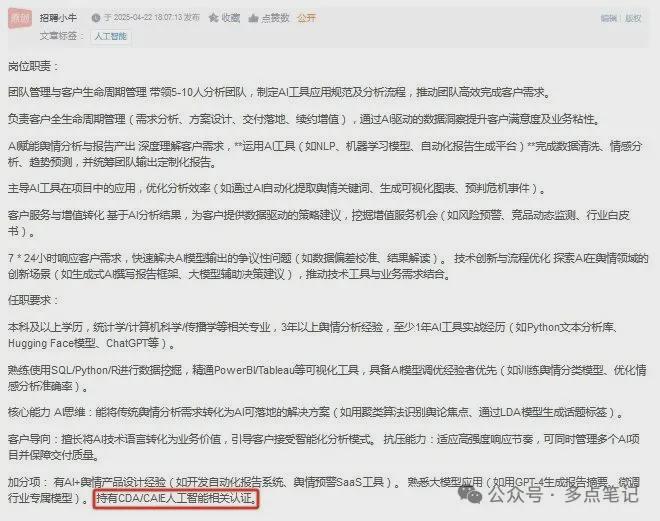Click the thumbs-up 点赞数 icon
This screenshot has width=660, height=521.
tap(253, 18)
